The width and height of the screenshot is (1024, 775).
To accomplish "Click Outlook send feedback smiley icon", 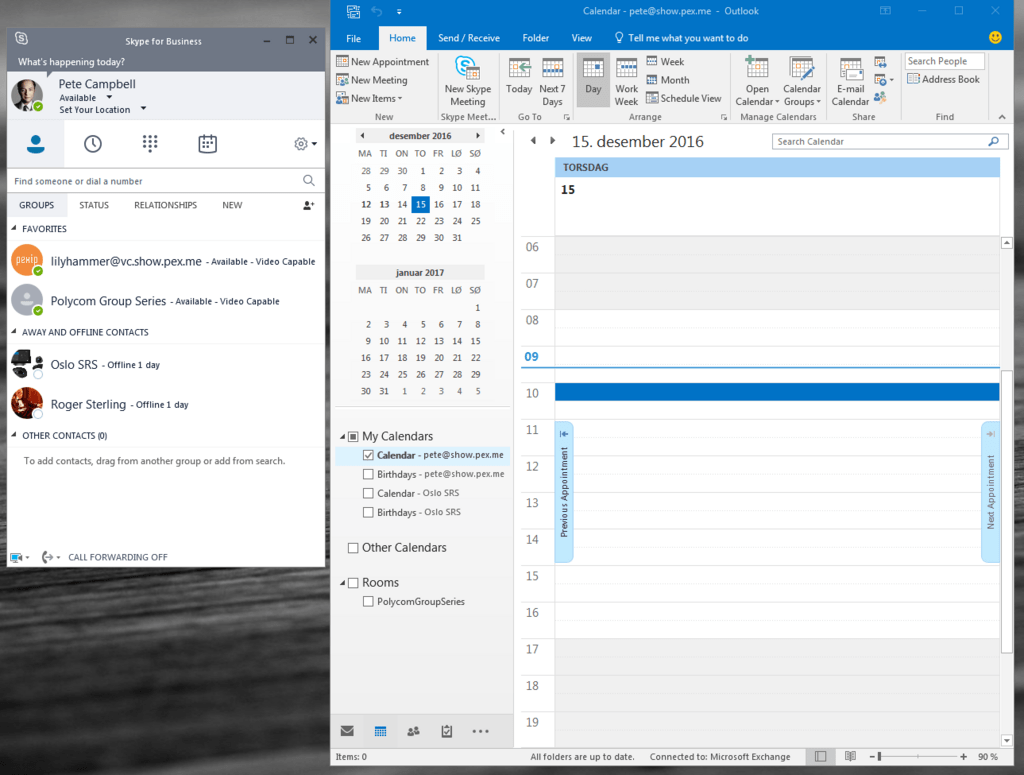I will click(995, 37).
